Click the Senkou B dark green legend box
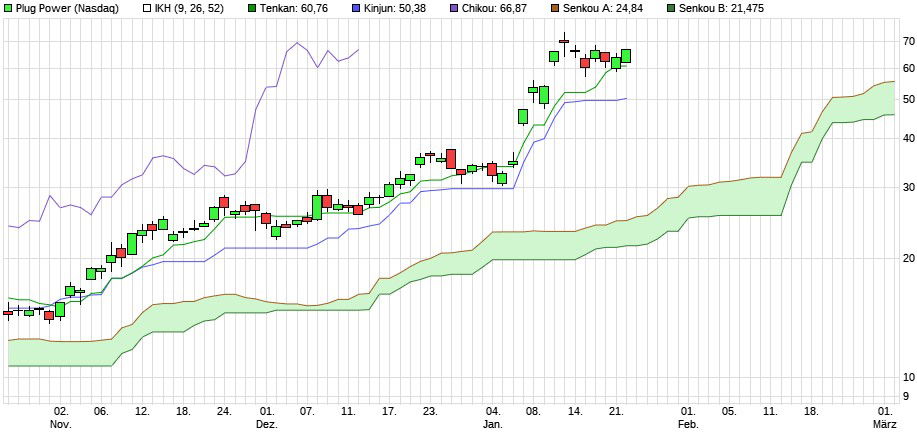 (x=671, y=8)
